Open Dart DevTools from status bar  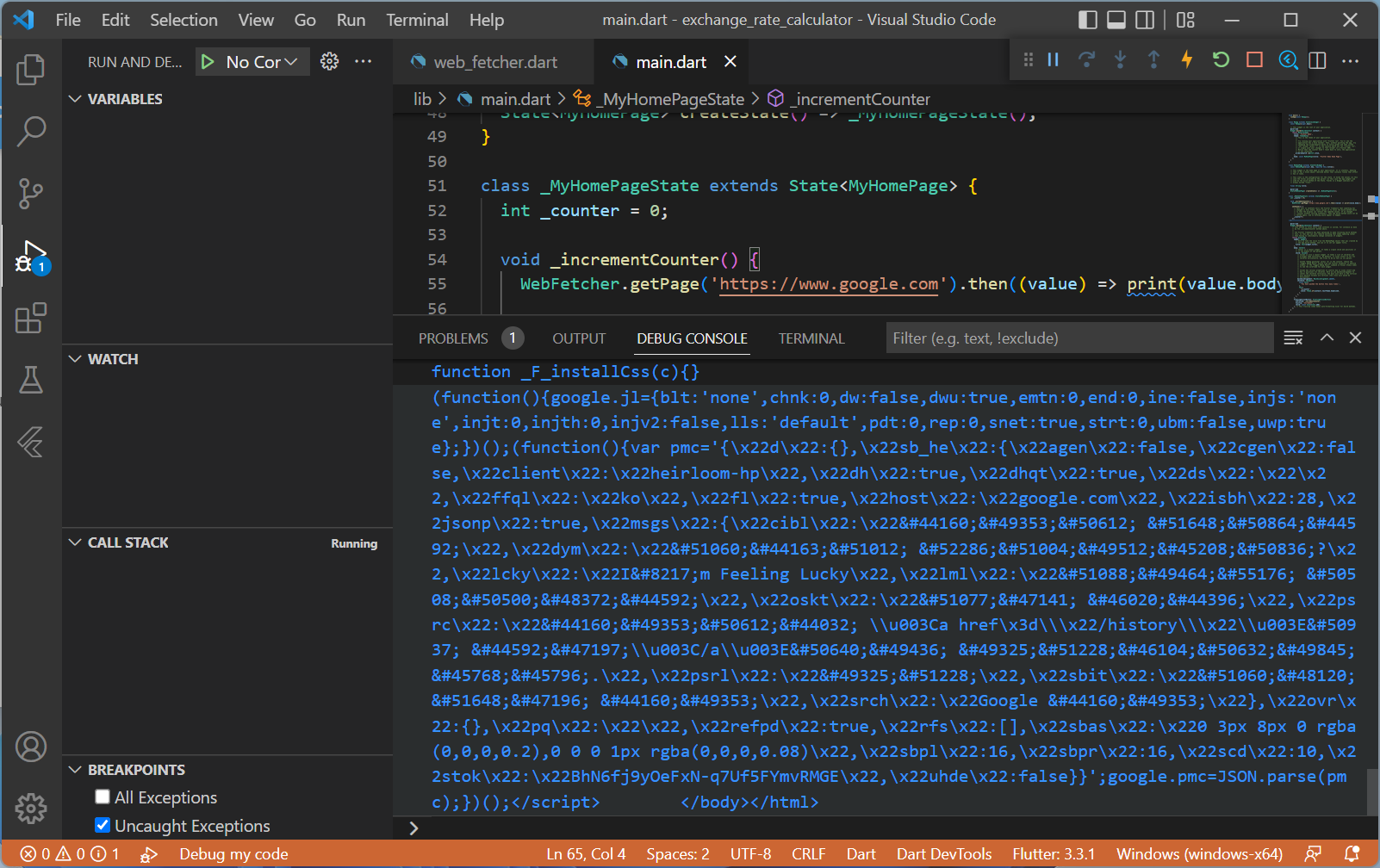[x=944, y=854]
